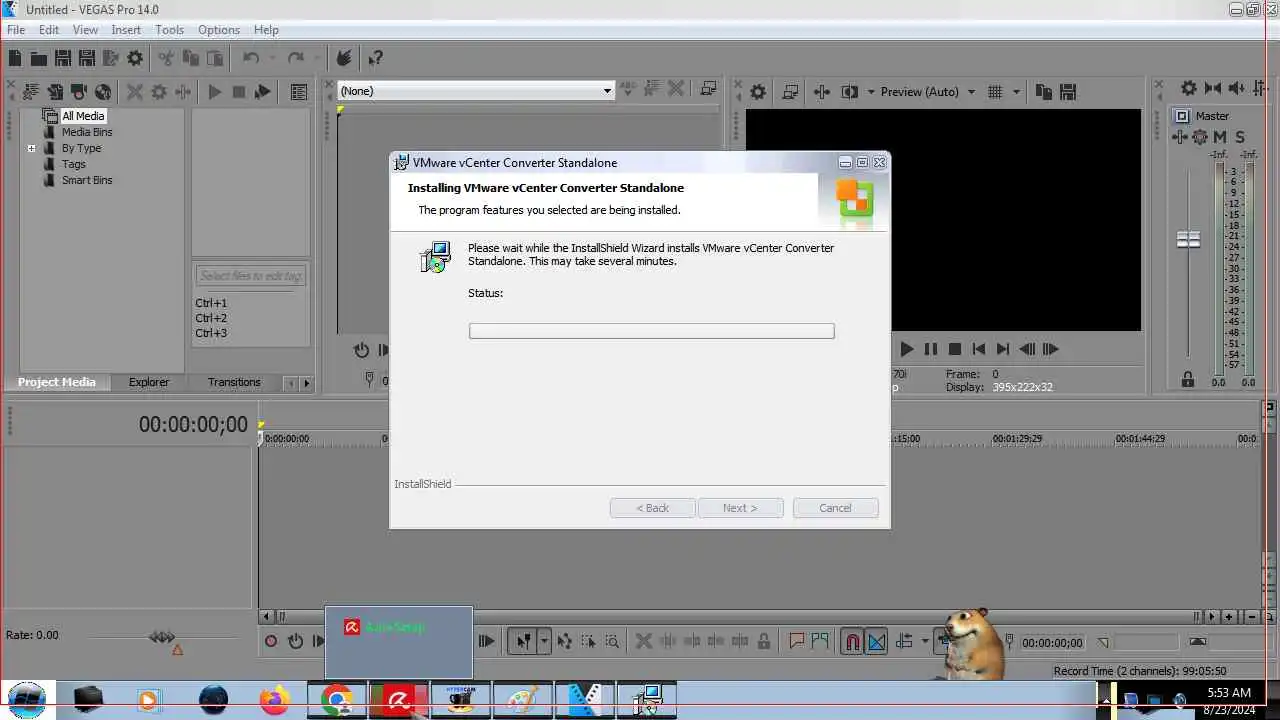
Task: Toggle Master fader channel lock
Action: click(x=1188, y=379)
